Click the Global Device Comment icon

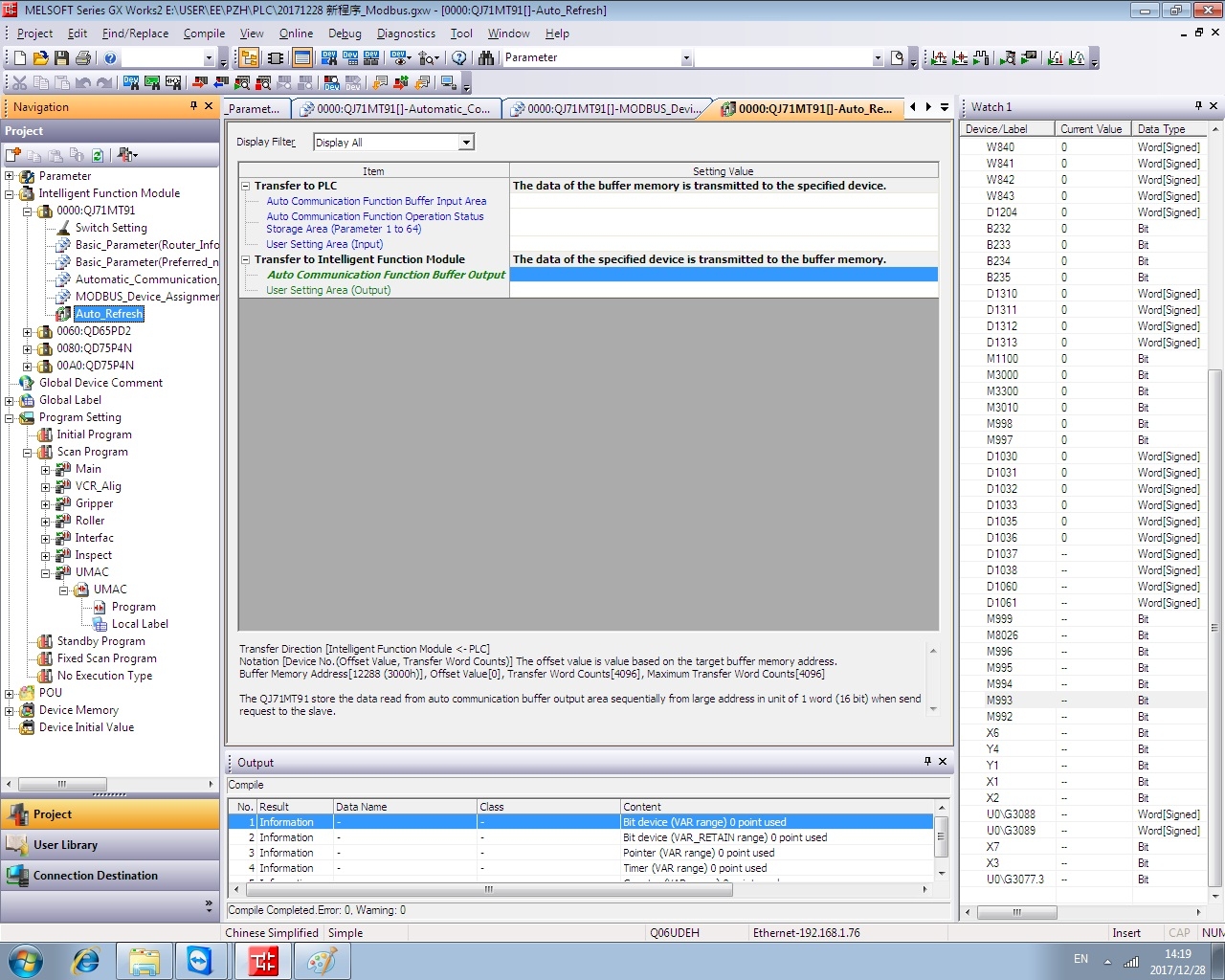27,383
